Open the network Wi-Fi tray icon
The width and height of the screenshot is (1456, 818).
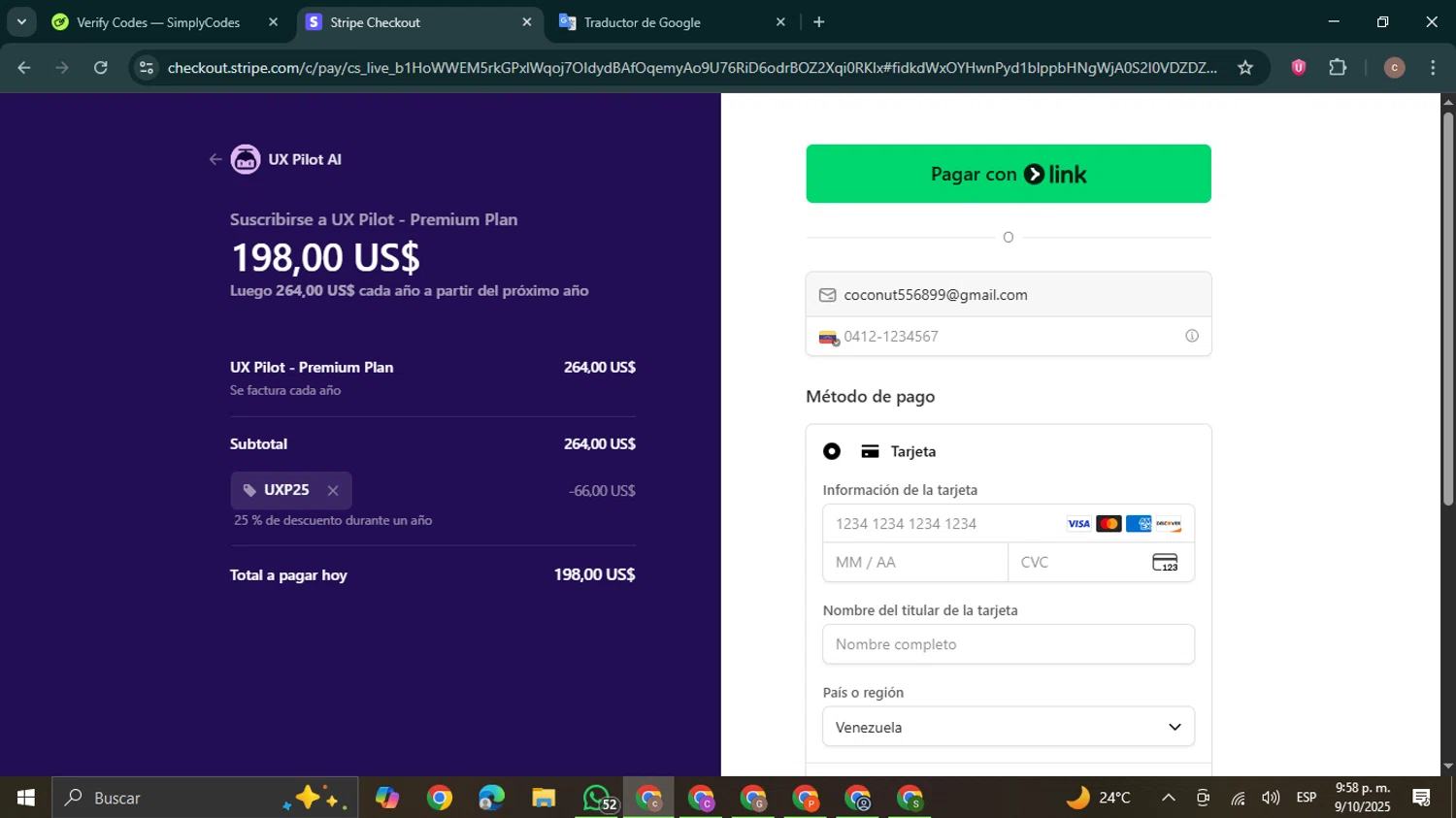click(1238, 798)
